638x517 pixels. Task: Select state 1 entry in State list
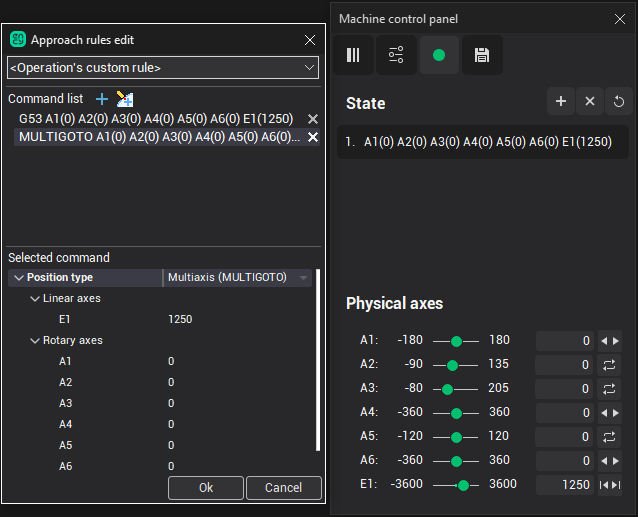(x=482, y=142)
